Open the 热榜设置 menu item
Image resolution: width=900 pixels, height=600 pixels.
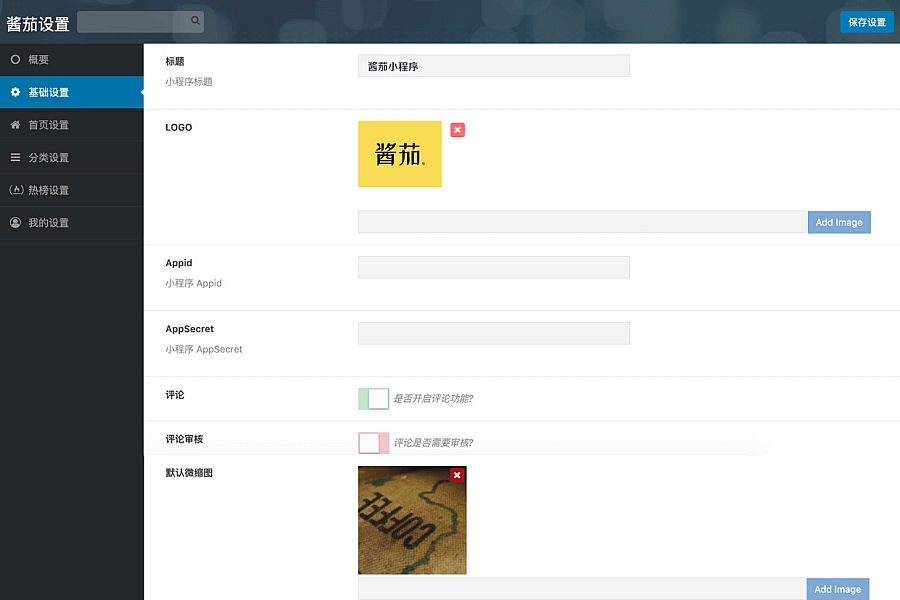coord(72,190)
